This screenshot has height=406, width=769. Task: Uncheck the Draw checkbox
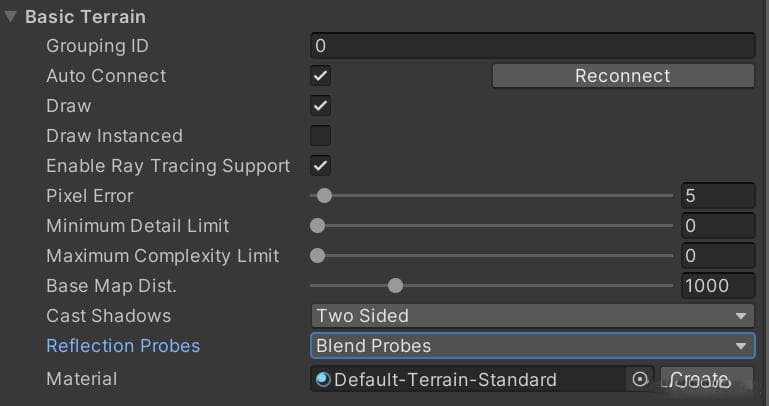point(320,105)
